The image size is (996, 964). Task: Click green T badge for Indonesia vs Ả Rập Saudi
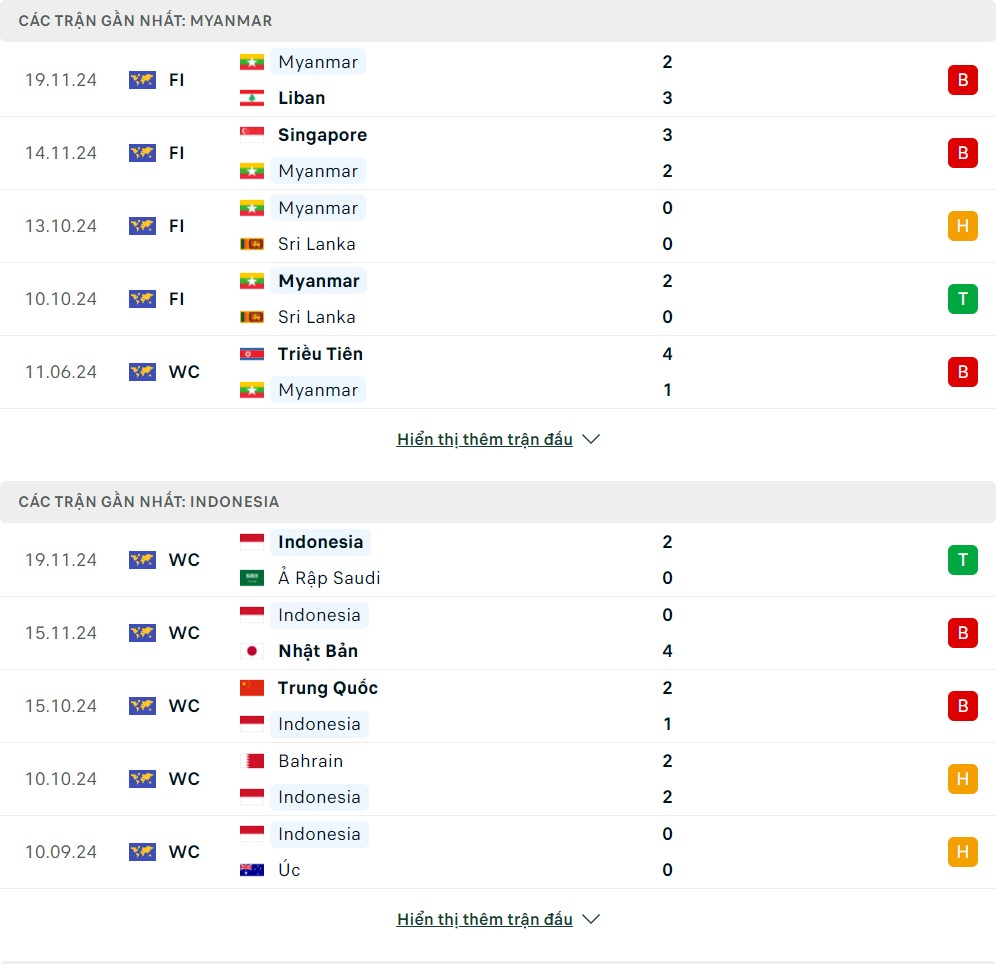[x=962, y=560]
